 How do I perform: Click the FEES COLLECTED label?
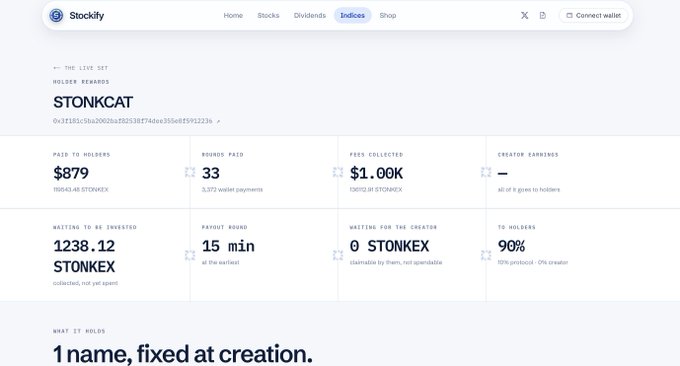[x=376, y=155]
